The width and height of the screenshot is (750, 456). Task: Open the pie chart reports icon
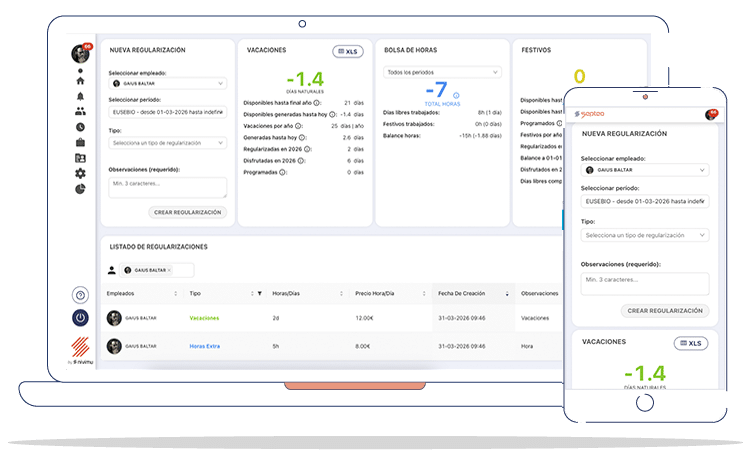pyautogui.click(x=80, y=189)
